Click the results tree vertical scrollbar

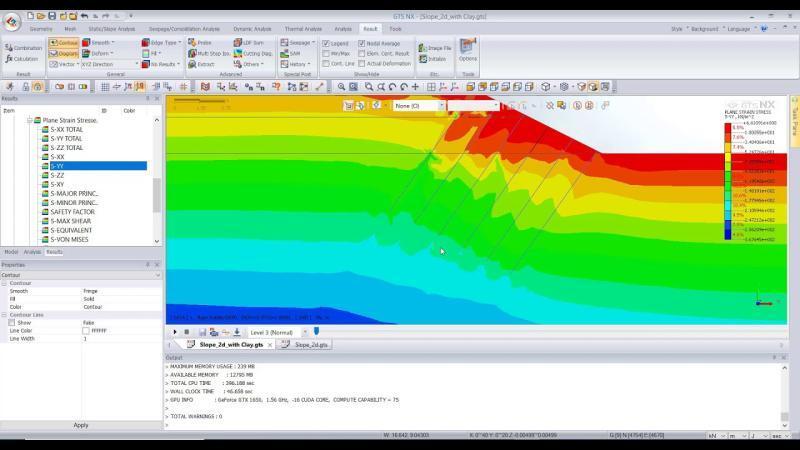click(157, 195)
